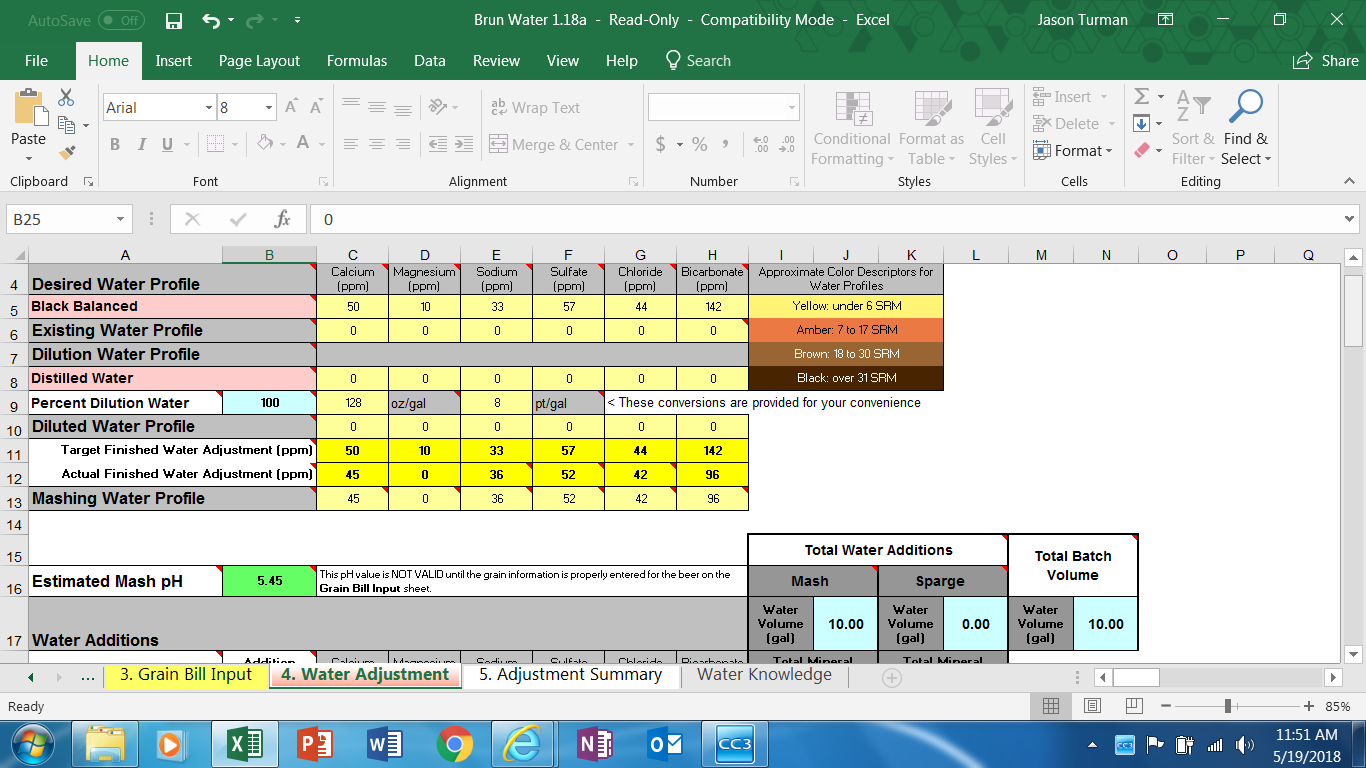Viewport: 1366px width, 768px height.
Task: Click the Copy icon in the Clipboard group
Action: [x=67, y=125]
